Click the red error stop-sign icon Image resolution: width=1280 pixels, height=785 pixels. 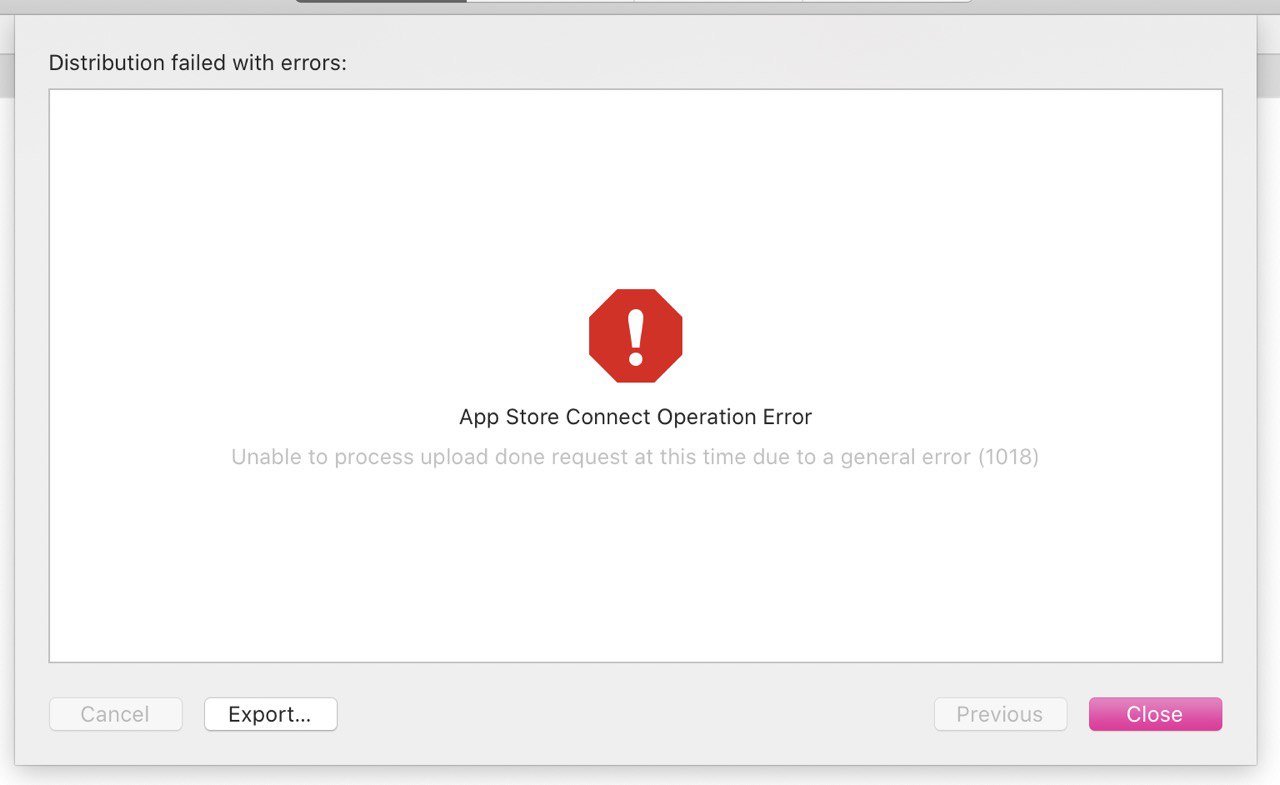[x=635, y=336]
